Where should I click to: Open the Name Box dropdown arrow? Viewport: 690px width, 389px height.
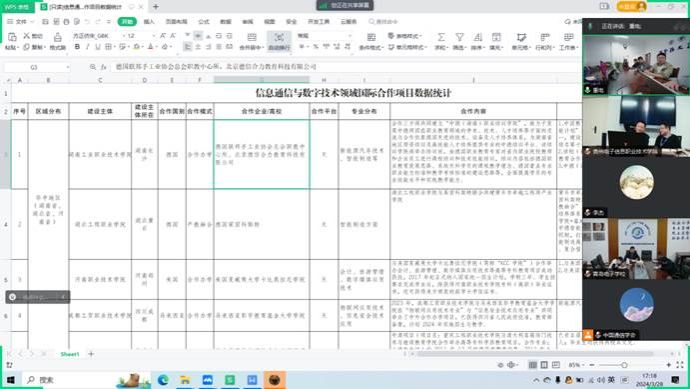point(68,67)
